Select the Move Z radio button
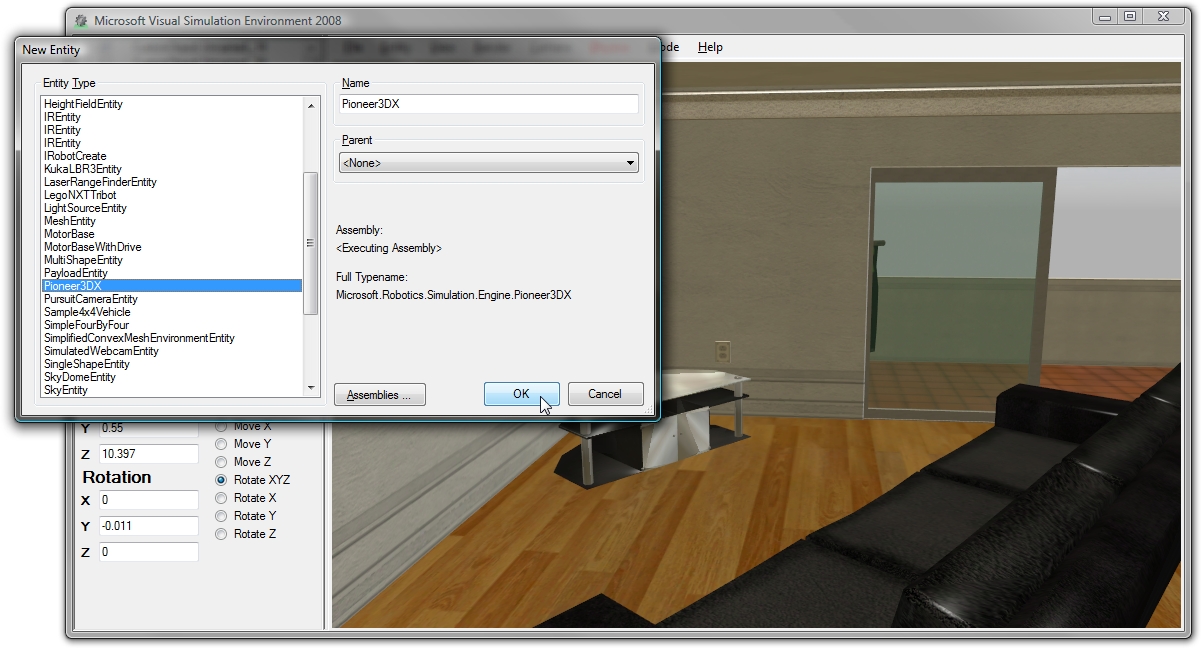 [220, 462]
